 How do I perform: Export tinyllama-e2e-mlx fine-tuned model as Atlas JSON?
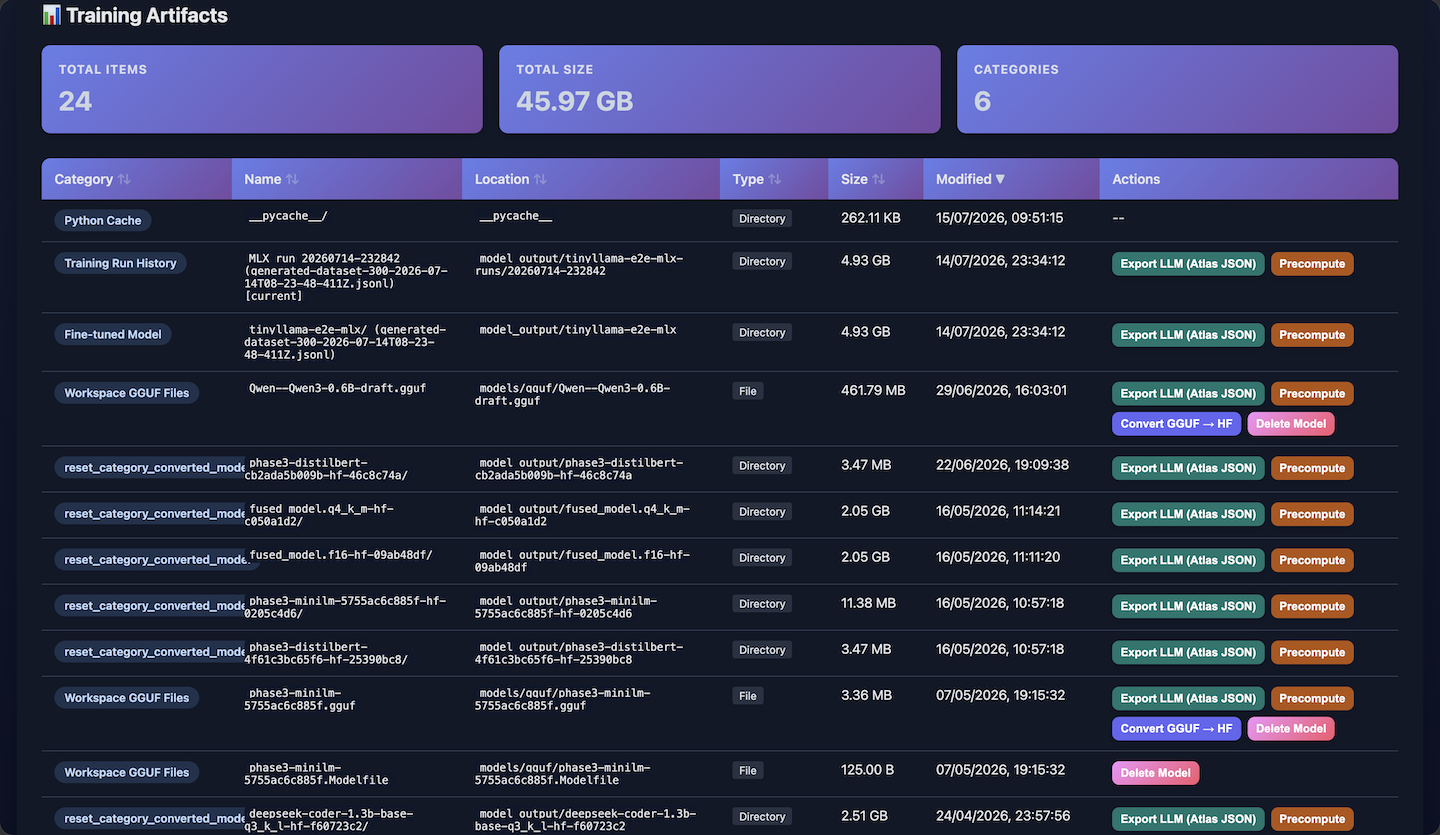tap(1188, 335)
